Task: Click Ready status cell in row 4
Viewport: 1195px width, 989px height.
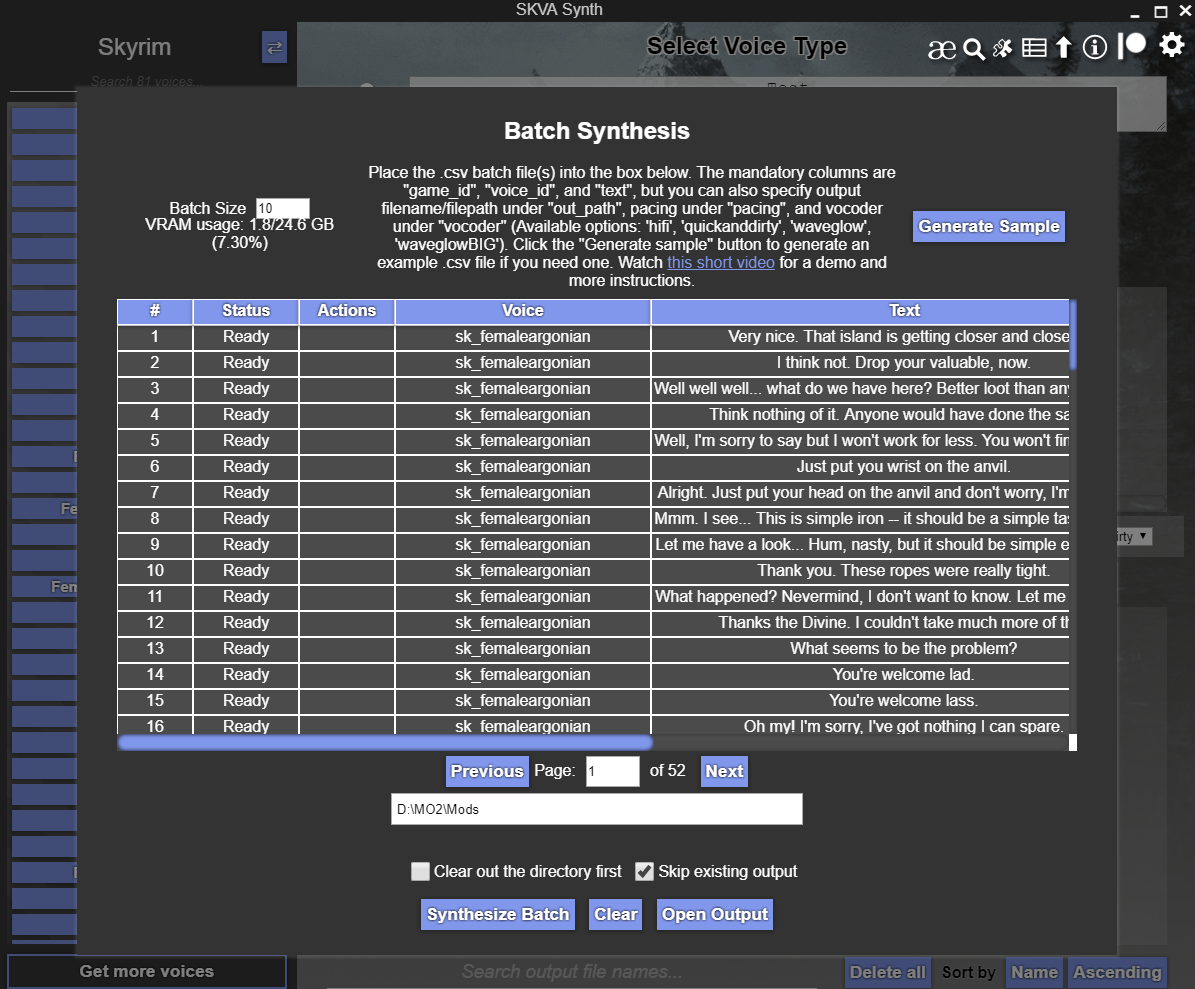Action: pos(246,414)
